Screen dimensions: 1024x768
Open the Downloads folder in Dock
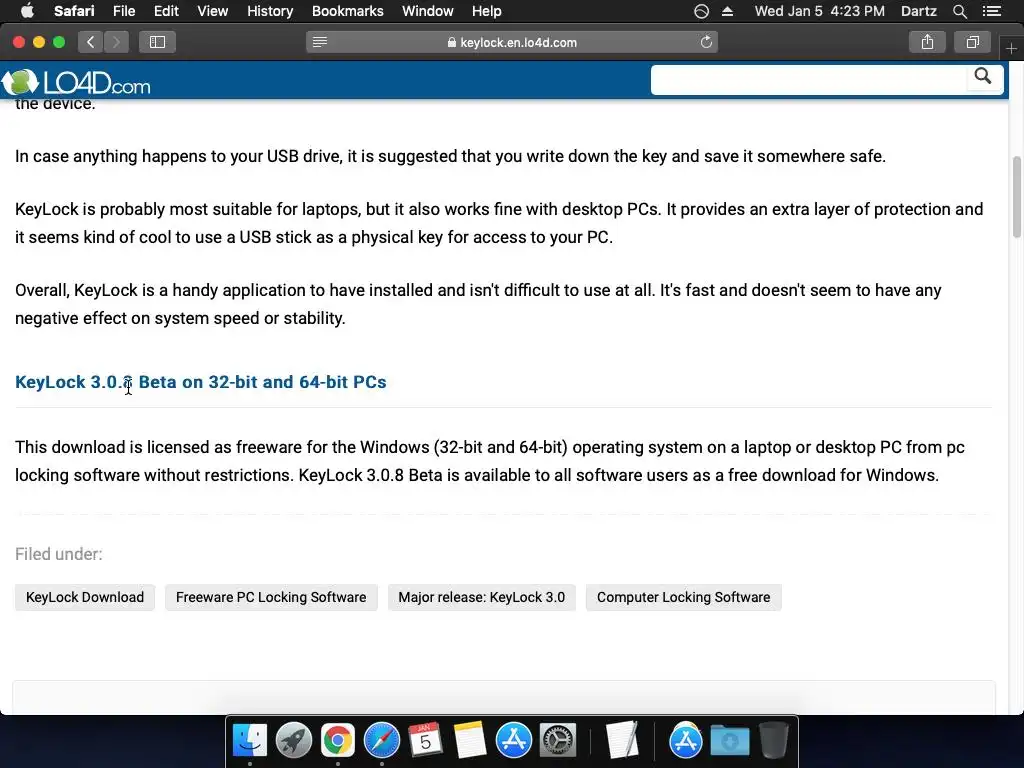[729, 741]
